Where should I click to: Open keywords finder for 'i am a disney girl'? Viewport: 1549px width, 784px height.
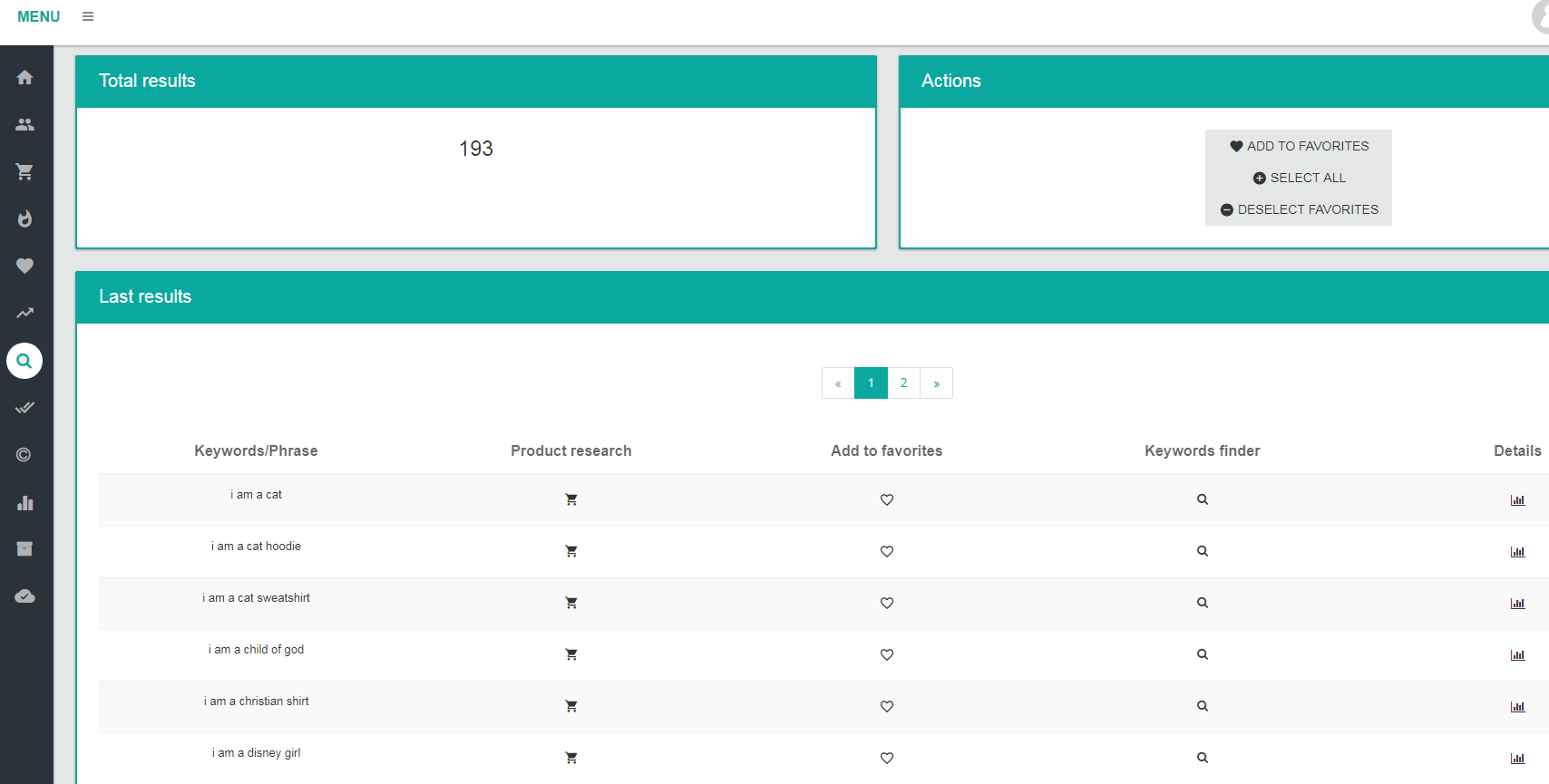(x=1203, y=758)
